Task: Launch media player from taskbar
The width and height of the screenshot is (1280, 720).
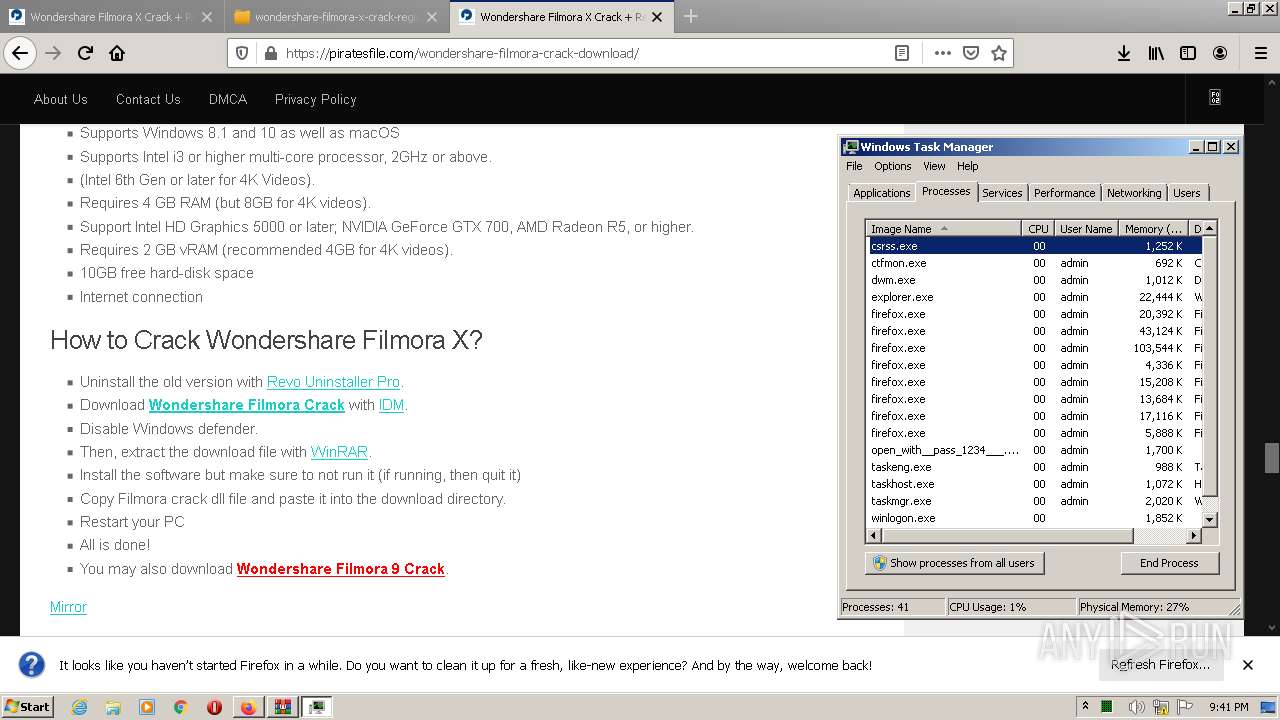Action: [x=147, y=707]
